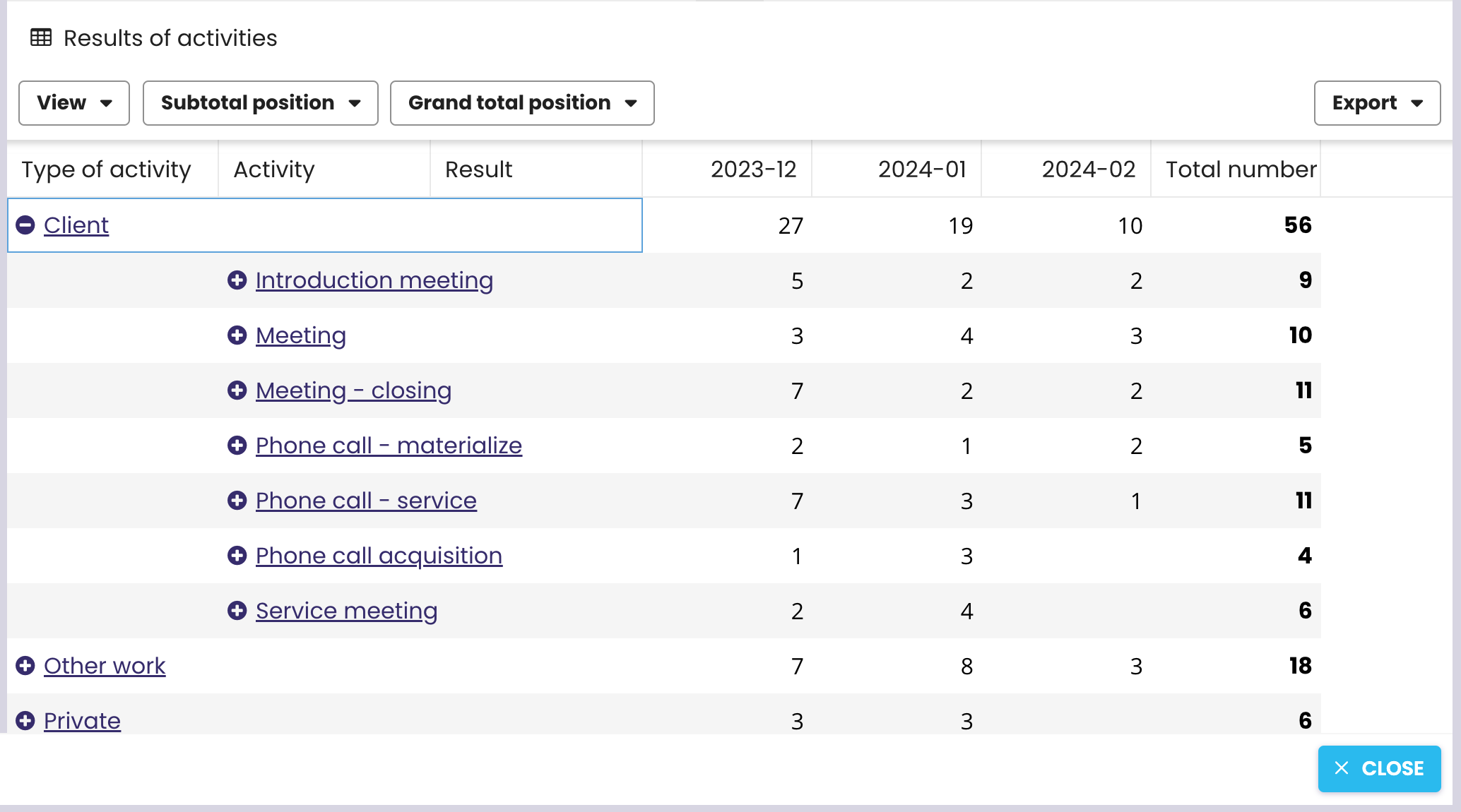Expand the Meeting - closing row

tap(237, 390)
